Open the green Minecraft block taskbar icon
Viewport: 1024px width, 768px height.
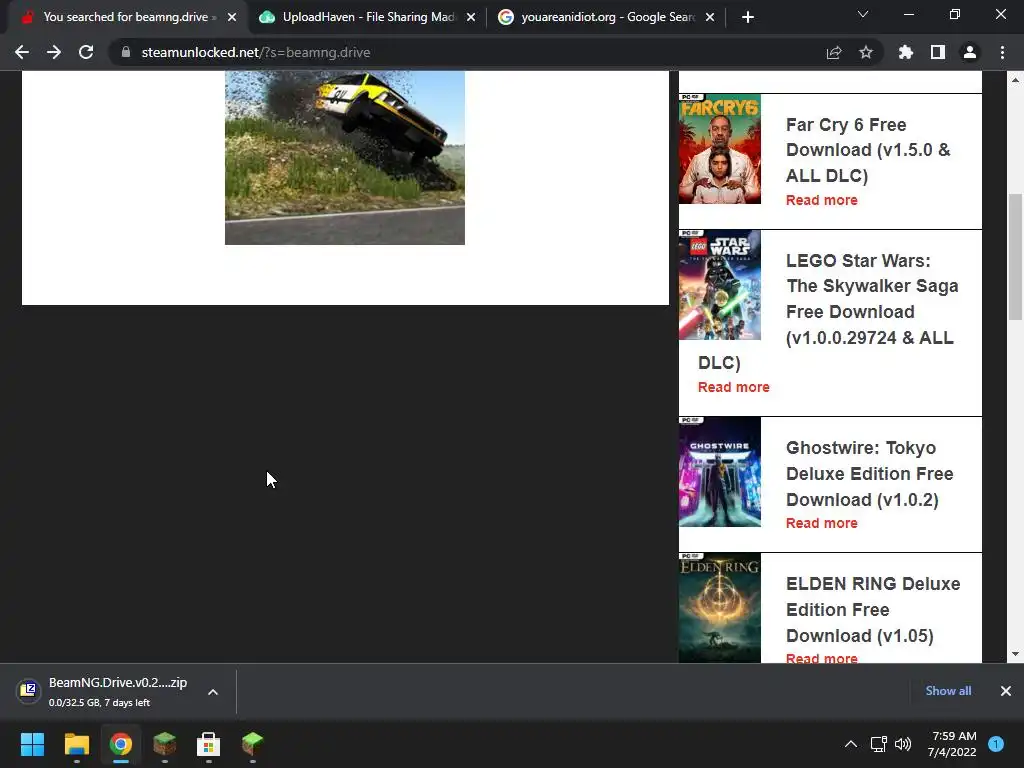[x=253, y=744]
